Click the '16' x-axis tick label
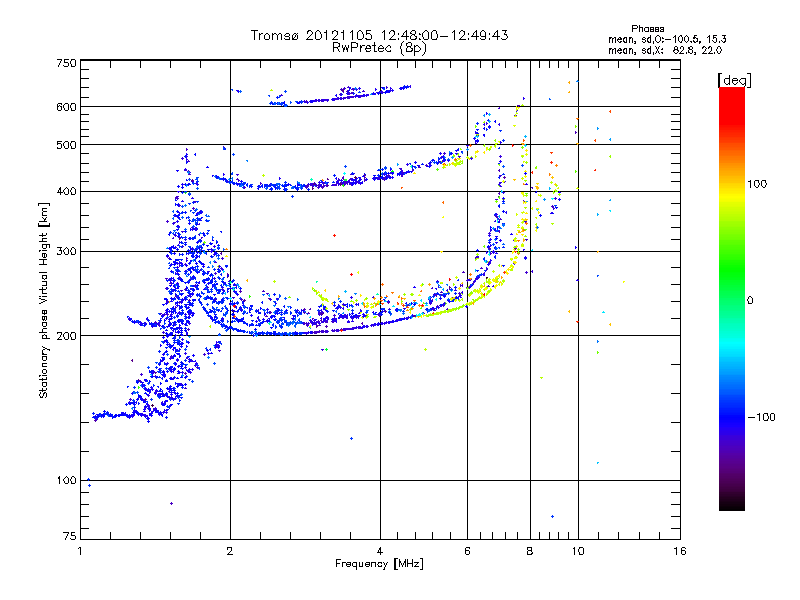 [x=680, y=551]
